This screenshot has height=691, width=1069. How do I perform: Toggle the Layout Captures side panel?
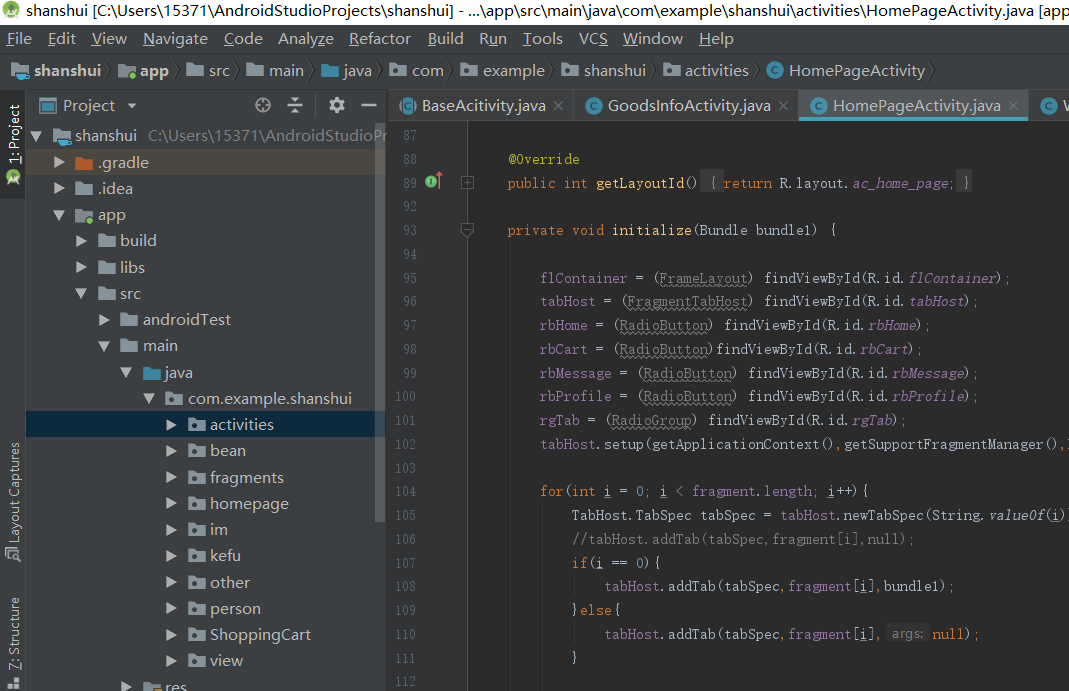coord(14,492)
